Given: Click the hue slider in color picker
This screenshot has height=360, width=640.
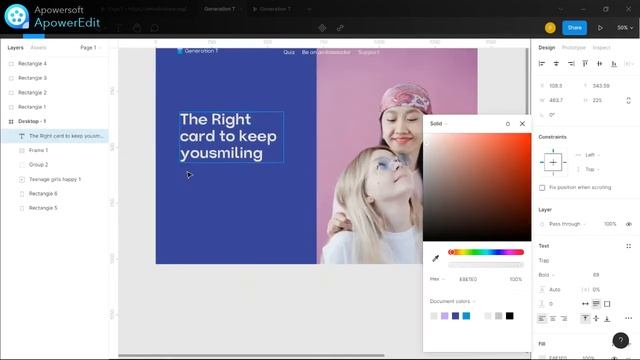Looking at the screenshot, I should pyautogui.click(x=486, y=252).
